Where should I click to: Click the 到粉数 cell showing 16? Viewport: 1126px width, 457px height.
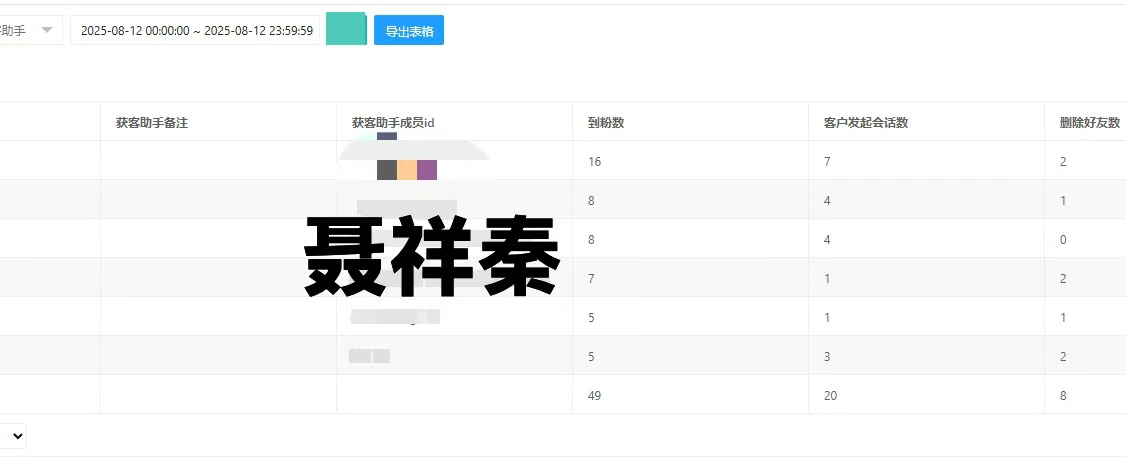pyautogui.click(x=690, y=162)
